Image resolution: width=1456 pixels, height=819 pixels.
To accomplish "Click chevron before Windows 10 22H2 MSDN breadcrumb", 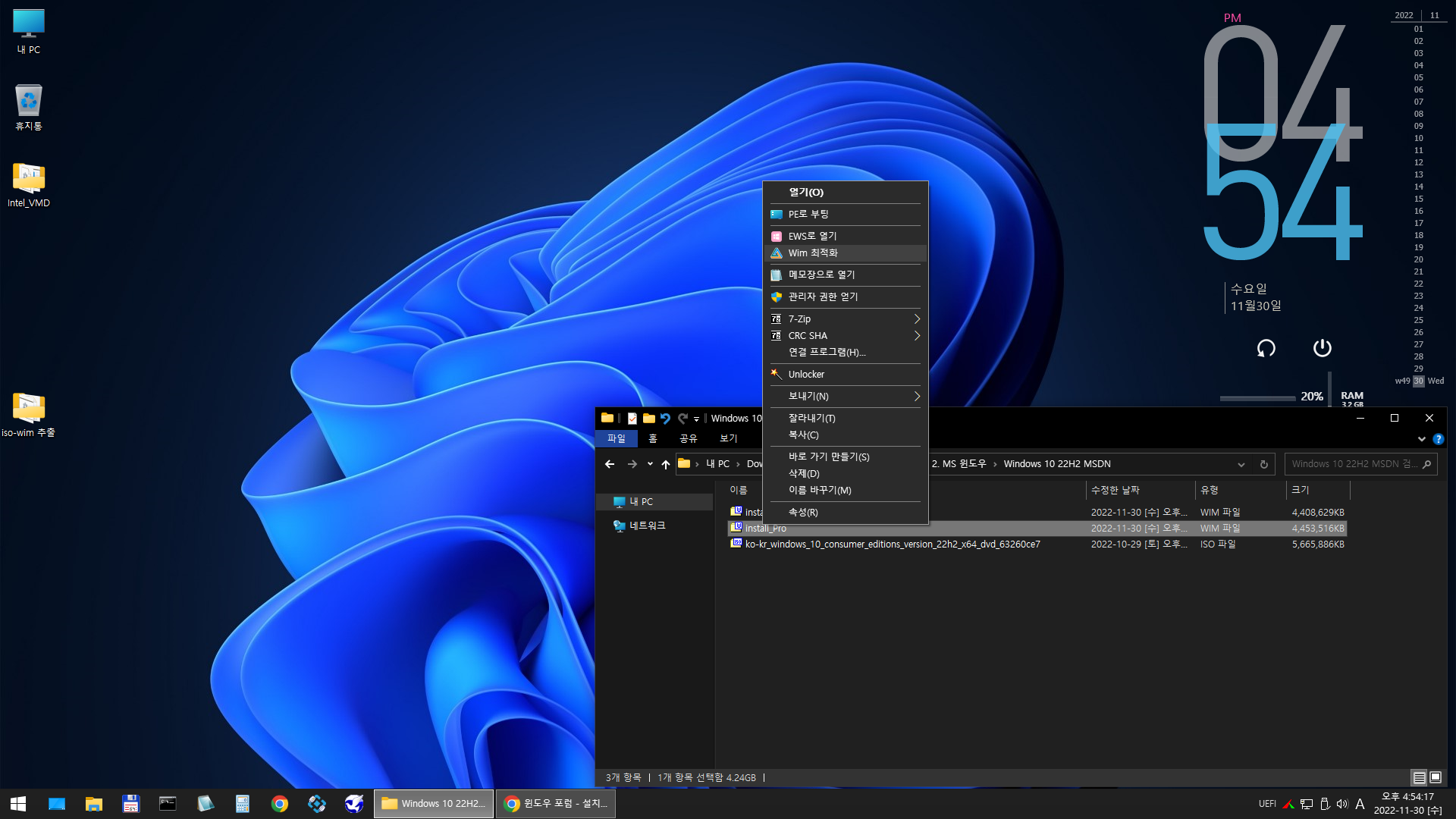I will 995,464.
